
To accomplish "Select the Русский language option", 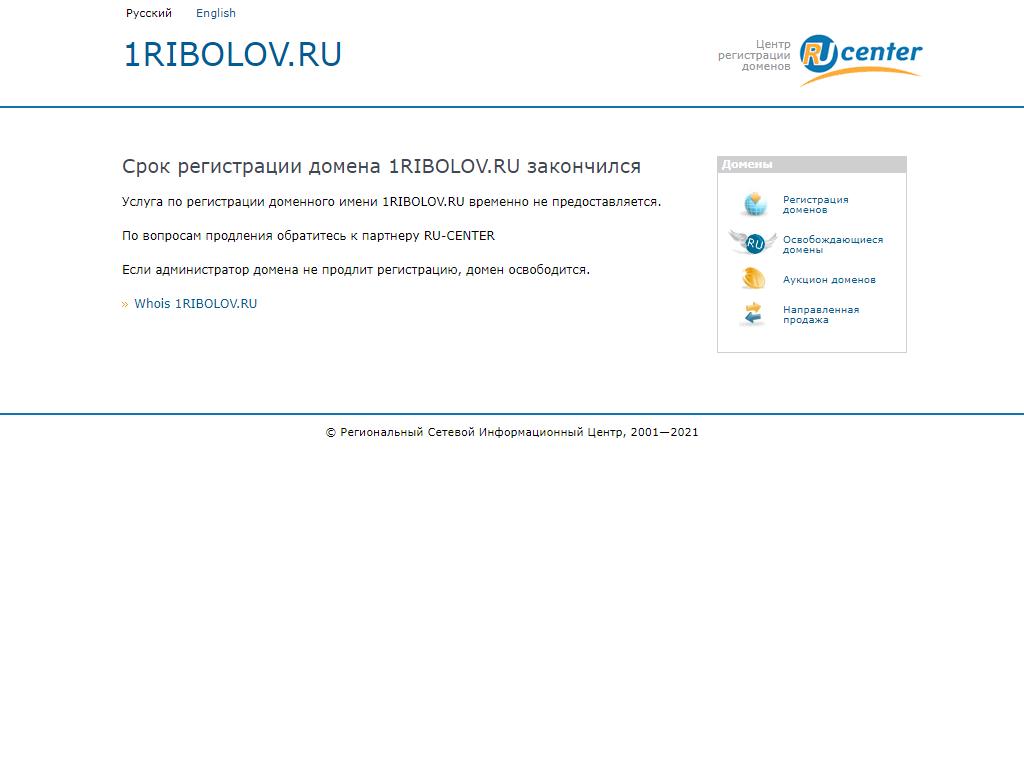I will click(x=149, y=13).
